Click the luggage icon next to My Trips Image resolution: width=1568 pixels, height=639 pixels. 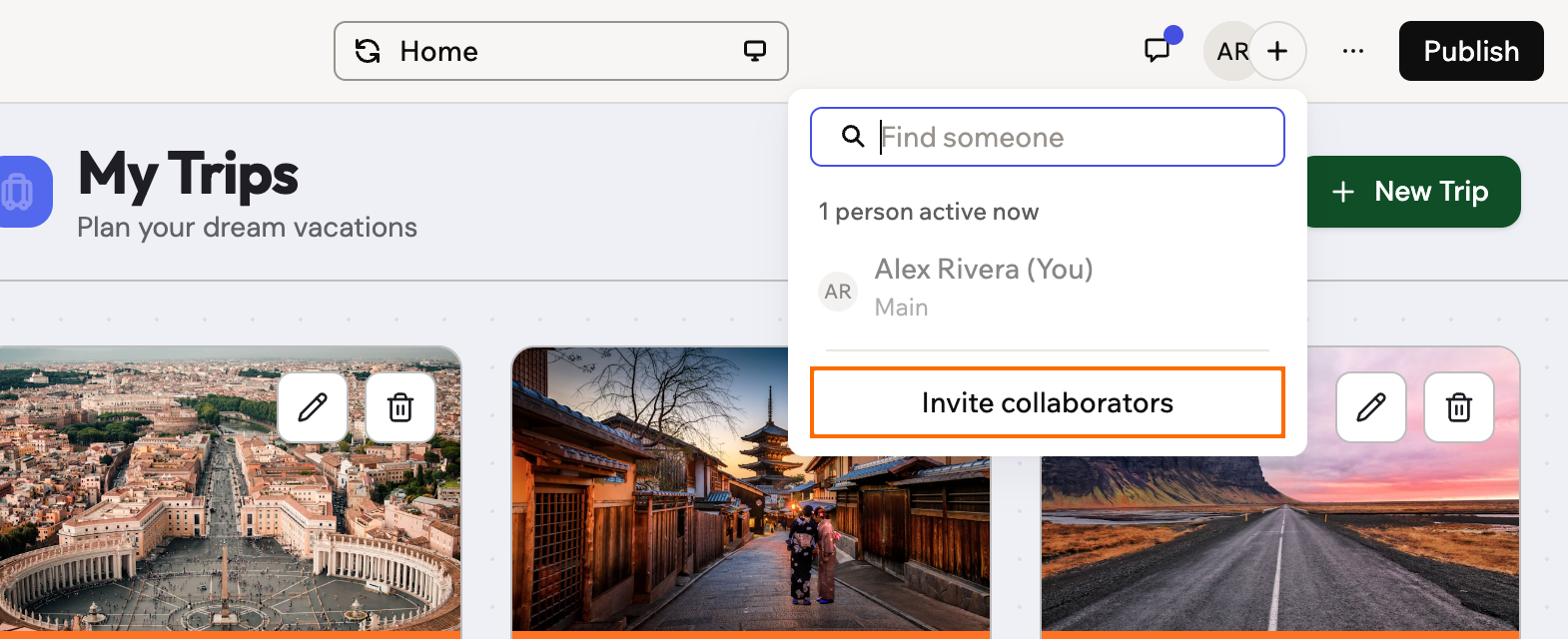20,192
